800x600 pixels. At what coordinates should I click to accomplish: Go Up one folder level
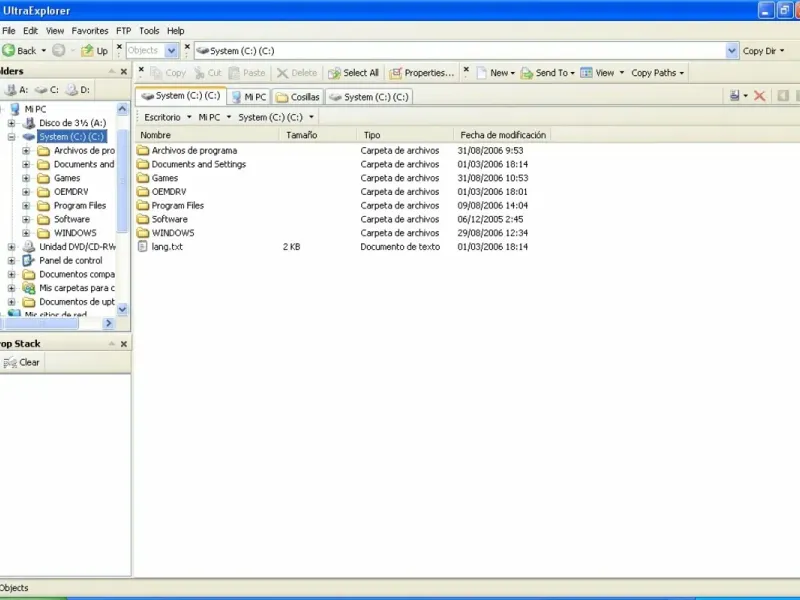[95, 51]
